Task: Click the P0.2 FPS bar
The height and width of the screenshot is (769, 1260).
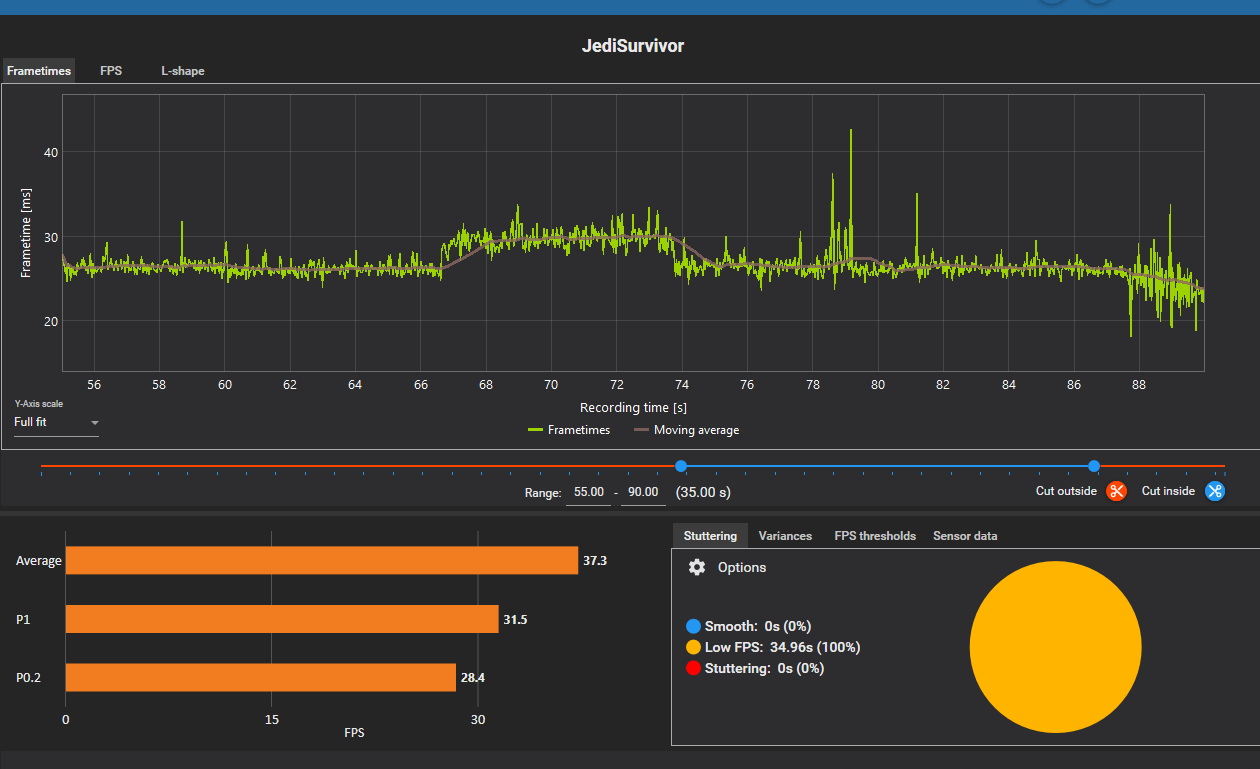Action: point(261,678)
